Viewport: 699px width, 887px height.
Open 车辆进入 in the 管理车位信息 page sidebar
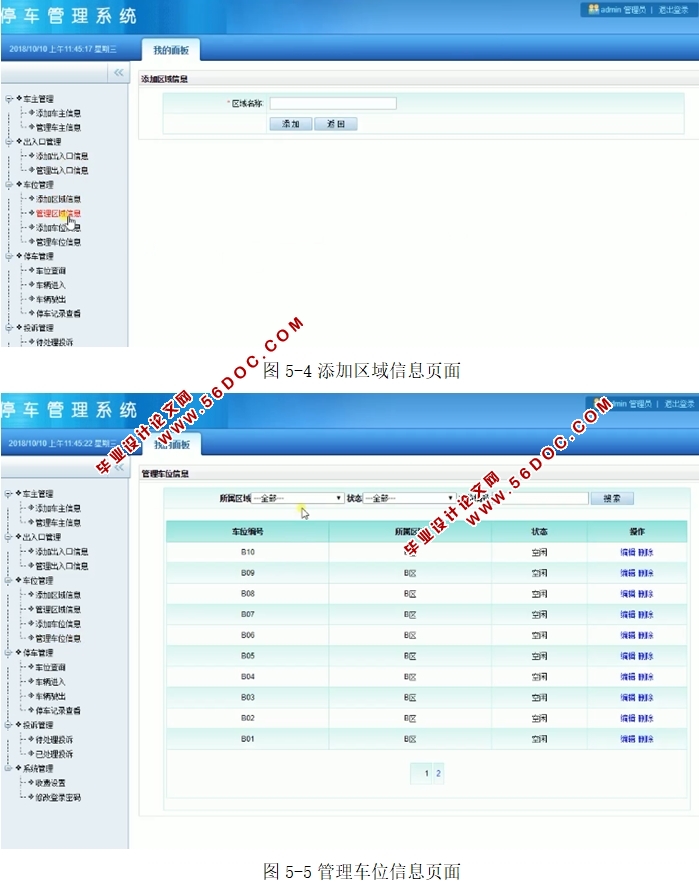51,682
